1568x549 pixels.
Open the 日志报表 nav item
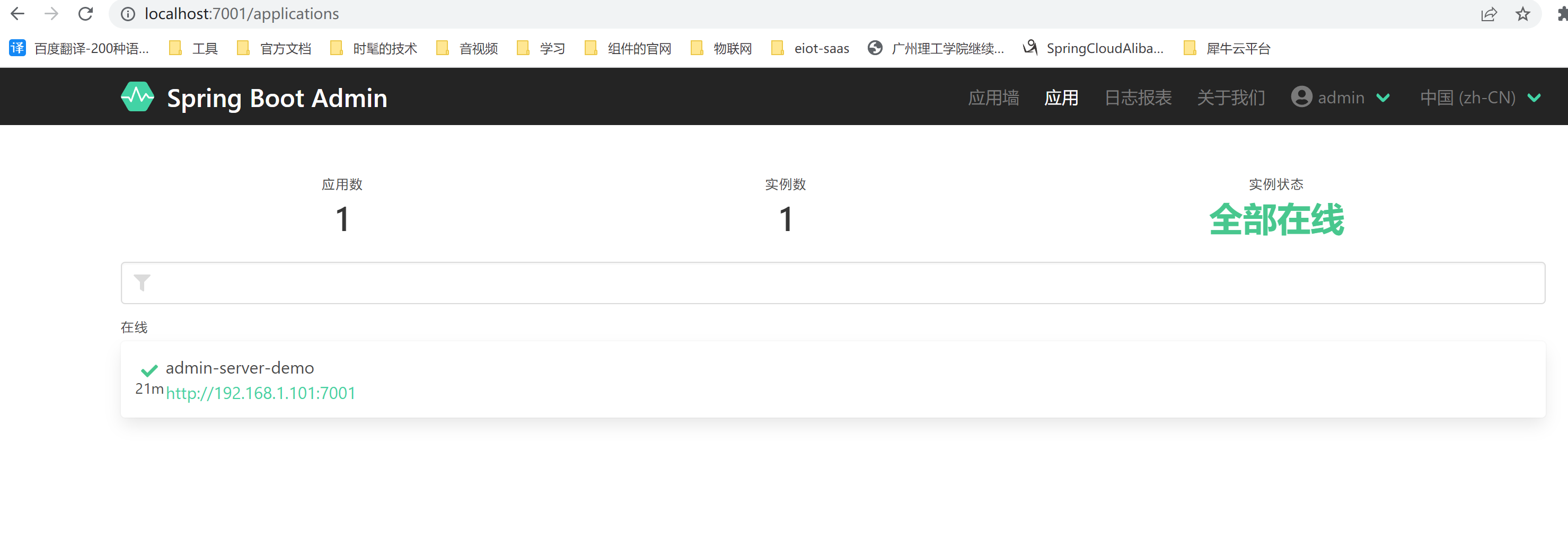[x=1138, y=98]
